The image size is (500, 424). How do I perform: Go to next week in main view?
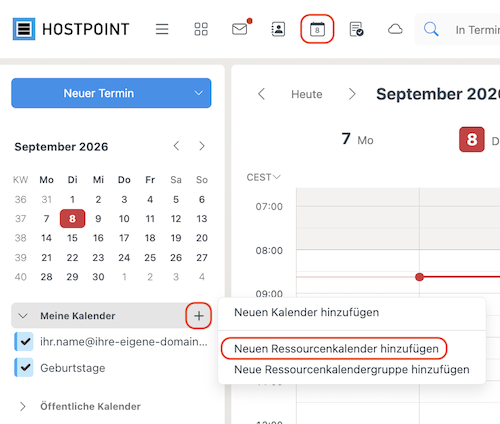tap(352, 94)
